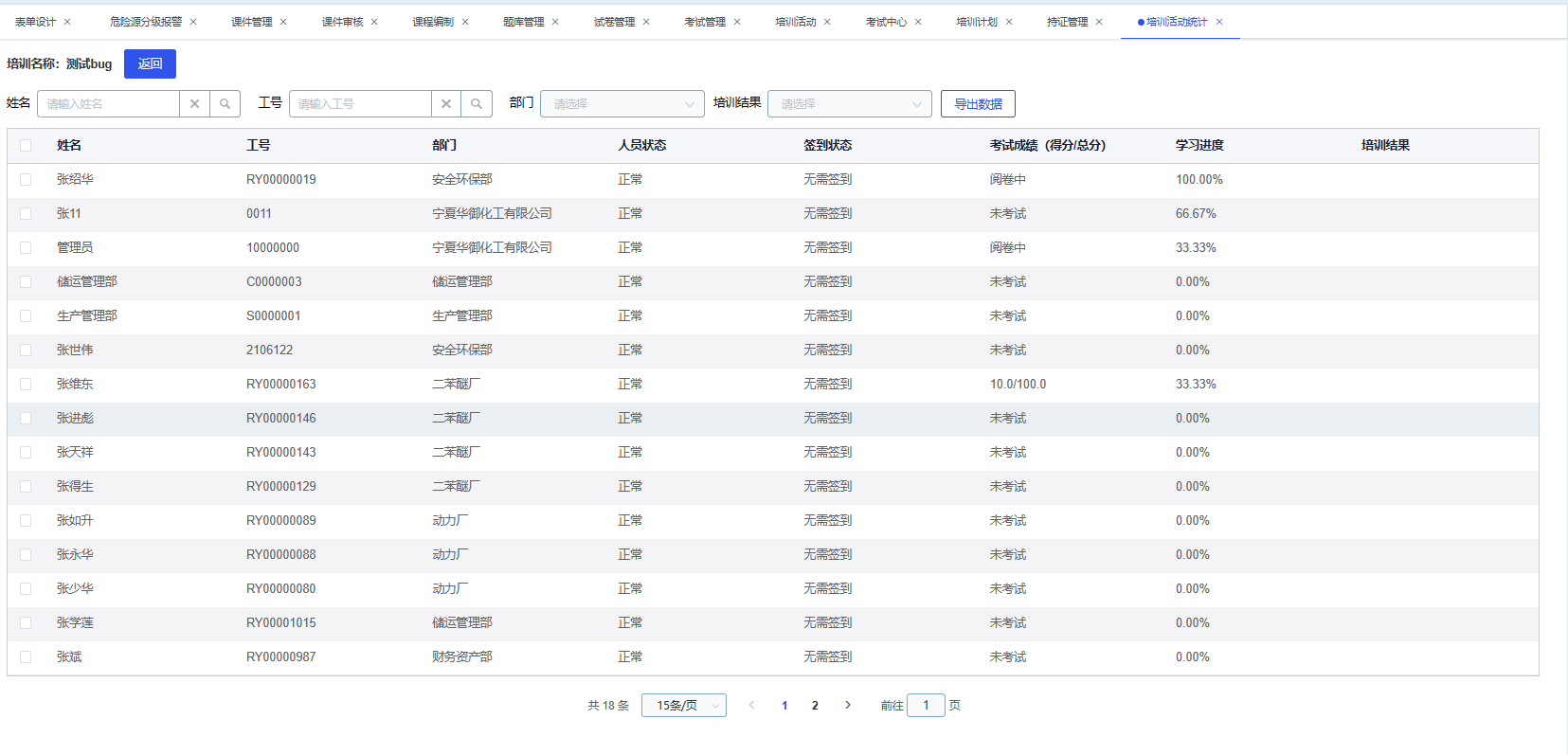This screenshot has width=1568, height=755.
Task: Close the 持证管理 tab
Action: tap(1099, 22)
